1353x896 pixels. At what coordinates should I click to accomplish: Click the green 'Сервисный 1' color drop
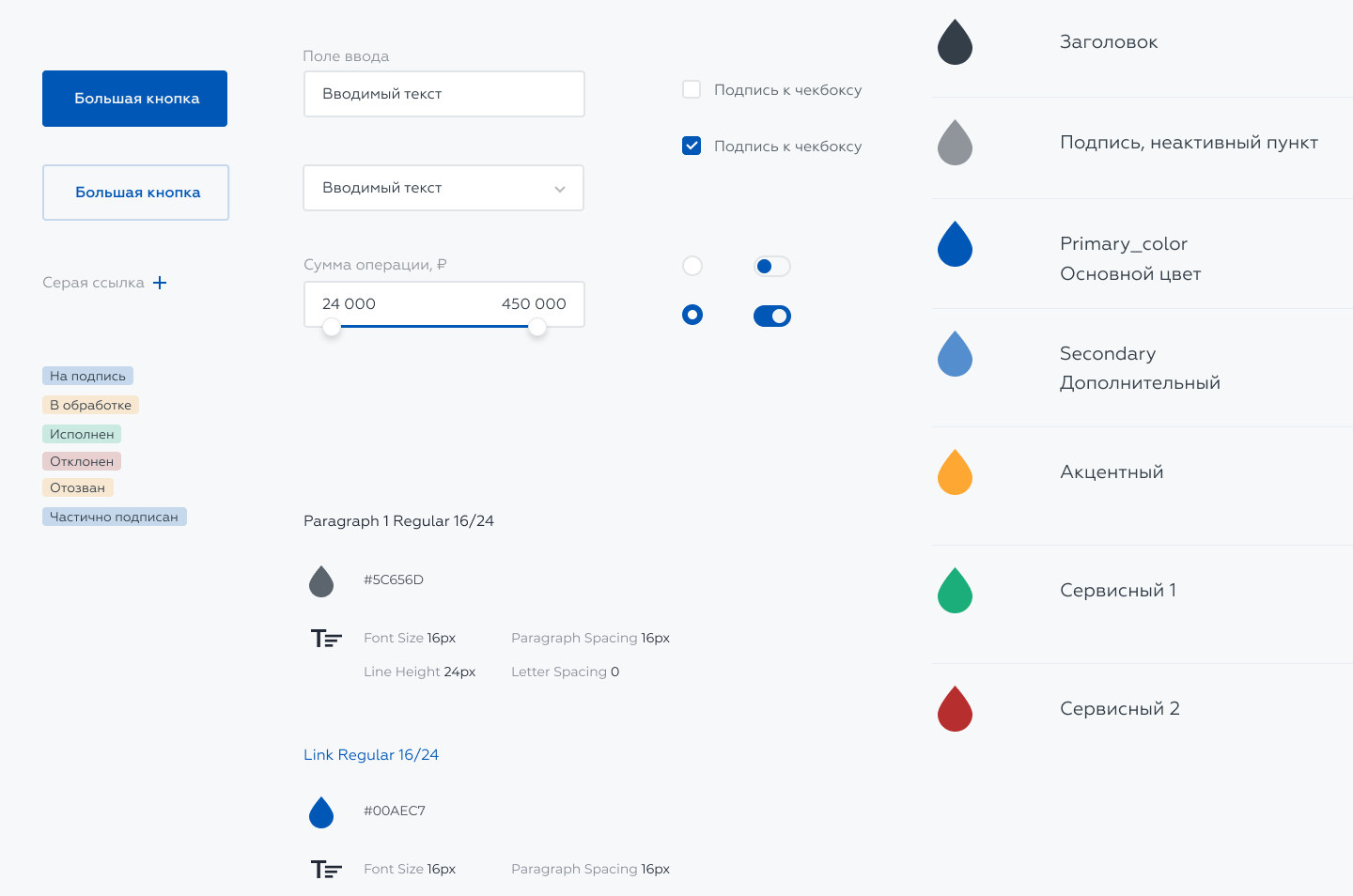pos(955,591)
